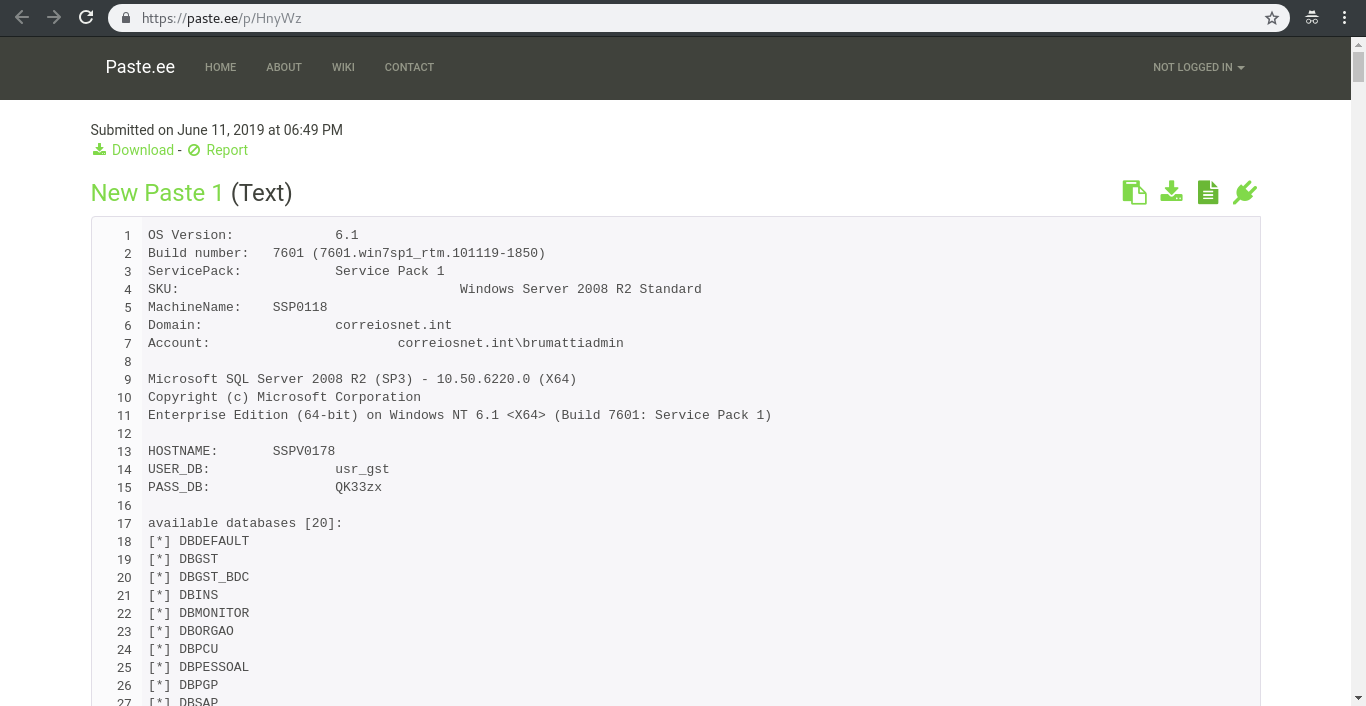Click the 'Service Pack 1' value on line 3
1366x706 pixels.
click(x=390, y=271)
